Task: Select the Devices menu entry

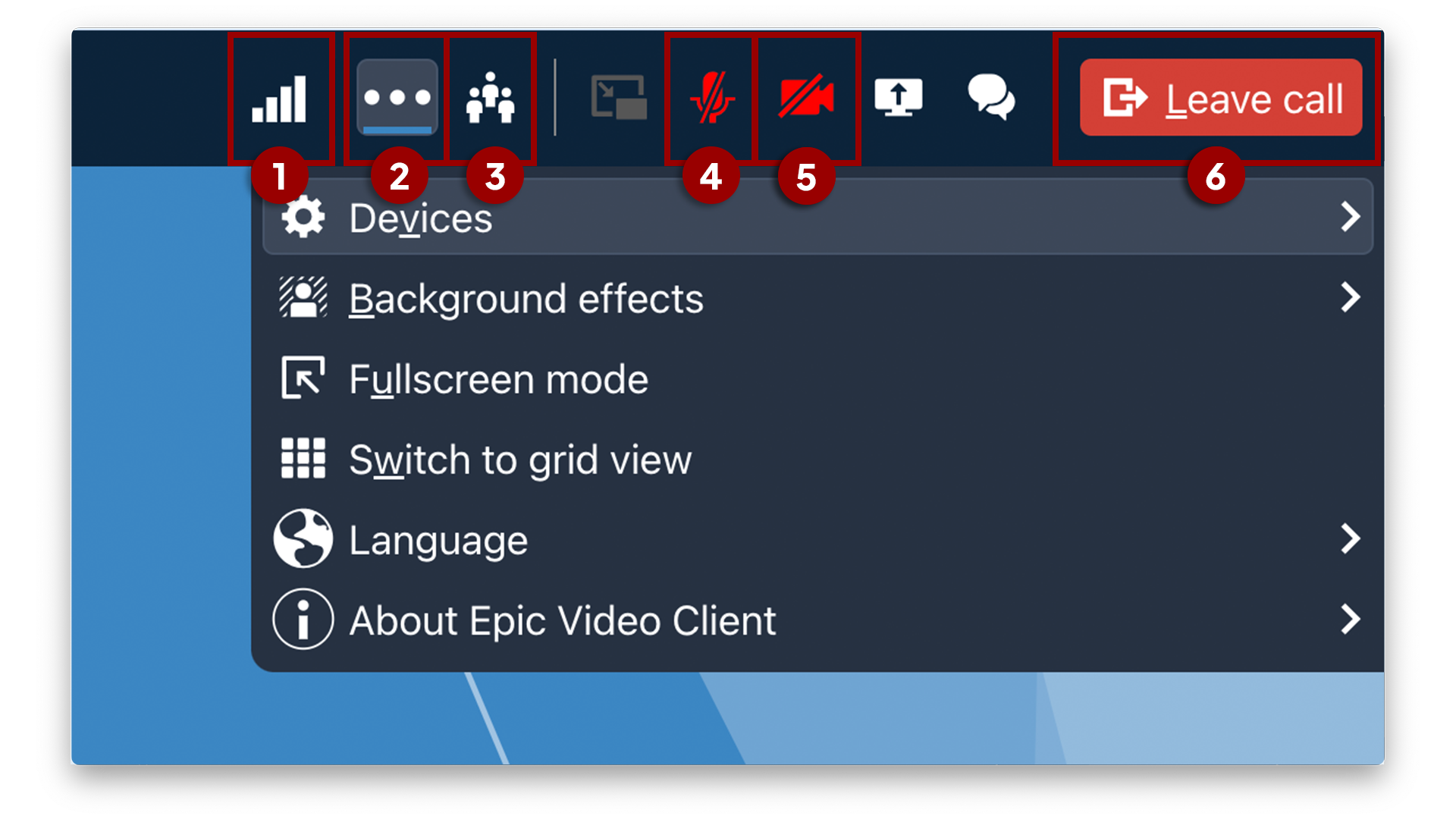Action: point(422,217)
